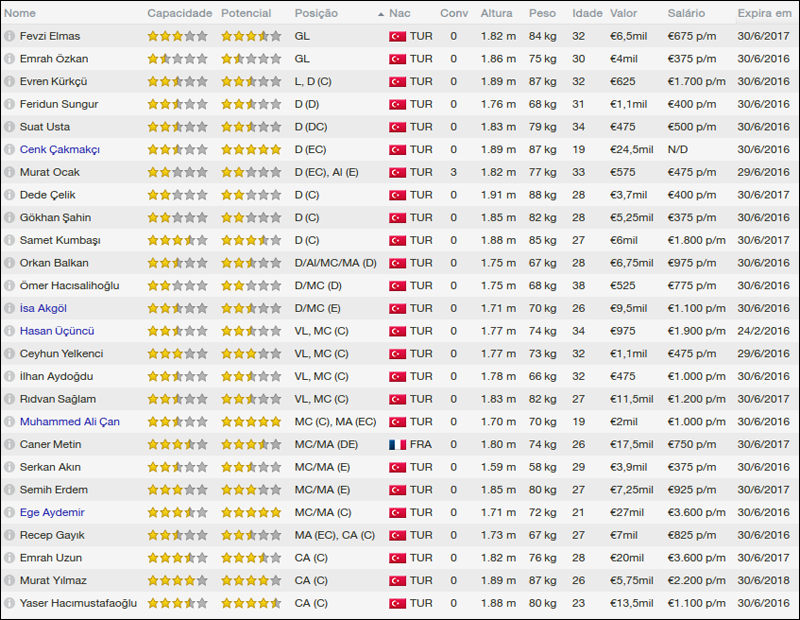Click the French flag in Caner Metin row
Viewport: 800px width, 620px height.
397,444
